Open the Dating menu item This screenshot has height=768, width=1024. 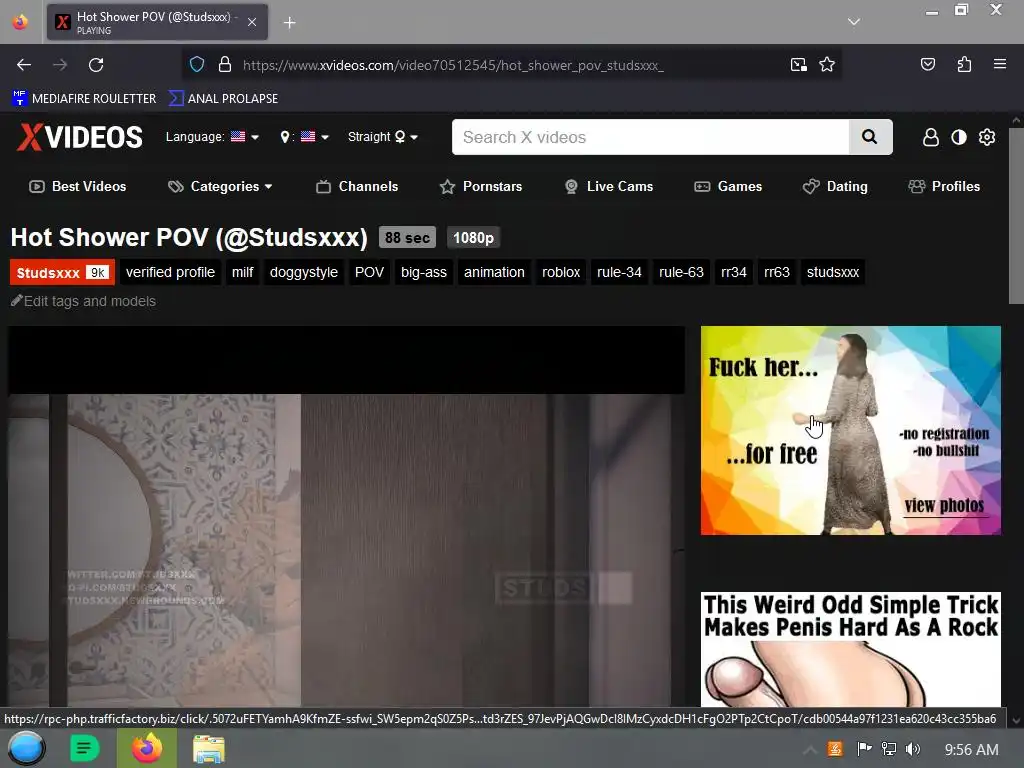point(835,187)
